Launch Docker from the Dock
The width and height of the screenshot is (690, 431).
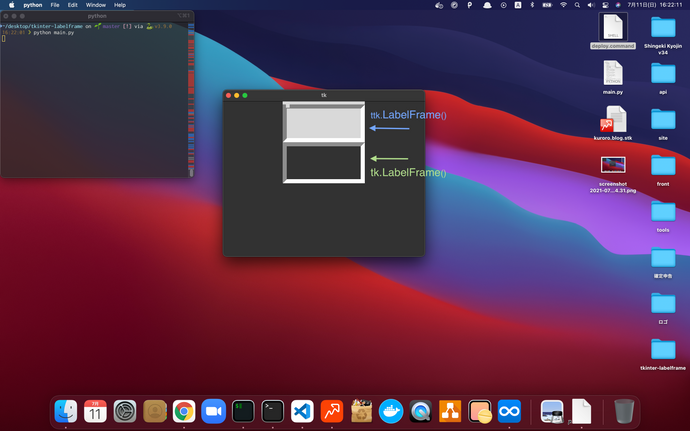(391, 412)
